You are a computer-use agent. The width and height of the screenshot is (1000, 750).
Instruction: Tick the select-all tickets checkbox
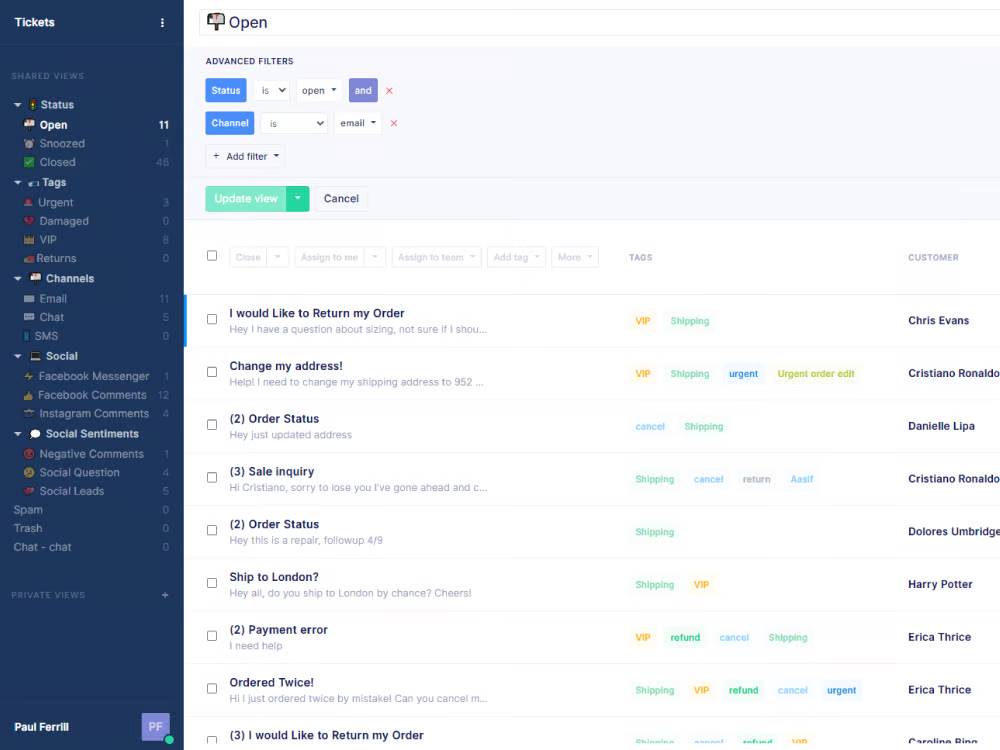pyautogui.click(x=212, y=256)
